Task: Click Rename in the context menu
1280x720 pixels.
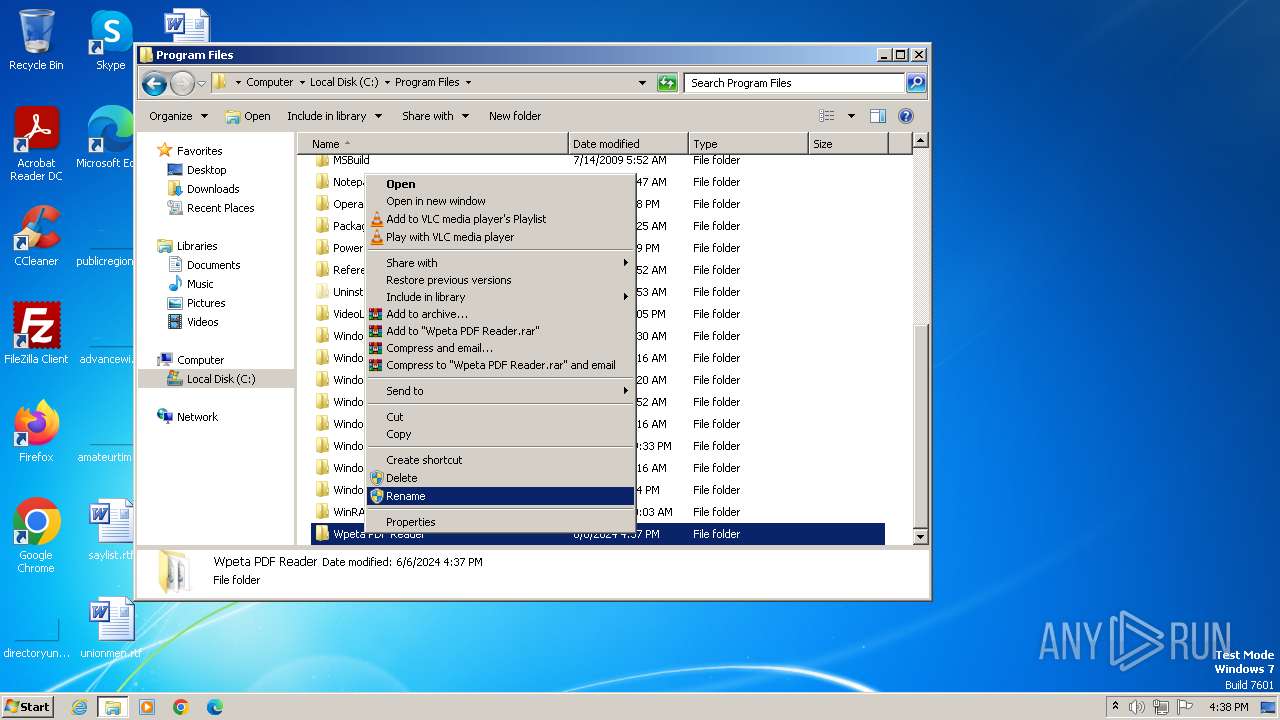Action: pos(500,496)
